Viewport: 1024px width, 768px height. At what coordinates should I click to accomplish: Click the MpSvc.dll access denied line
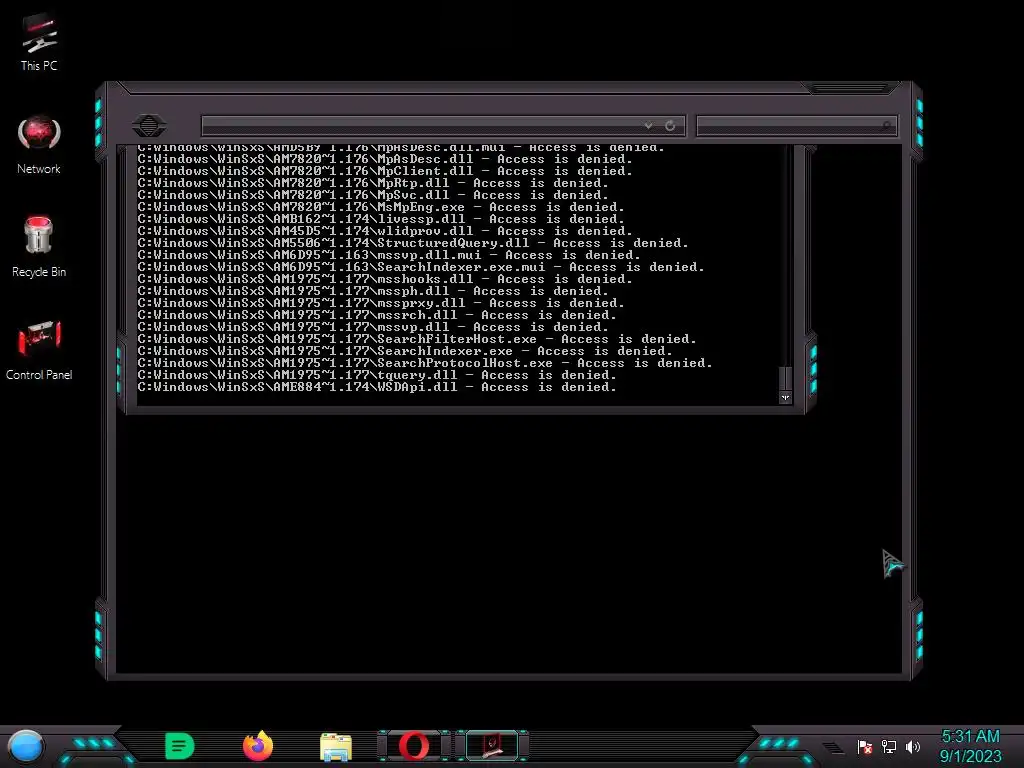tap(373, 195)
